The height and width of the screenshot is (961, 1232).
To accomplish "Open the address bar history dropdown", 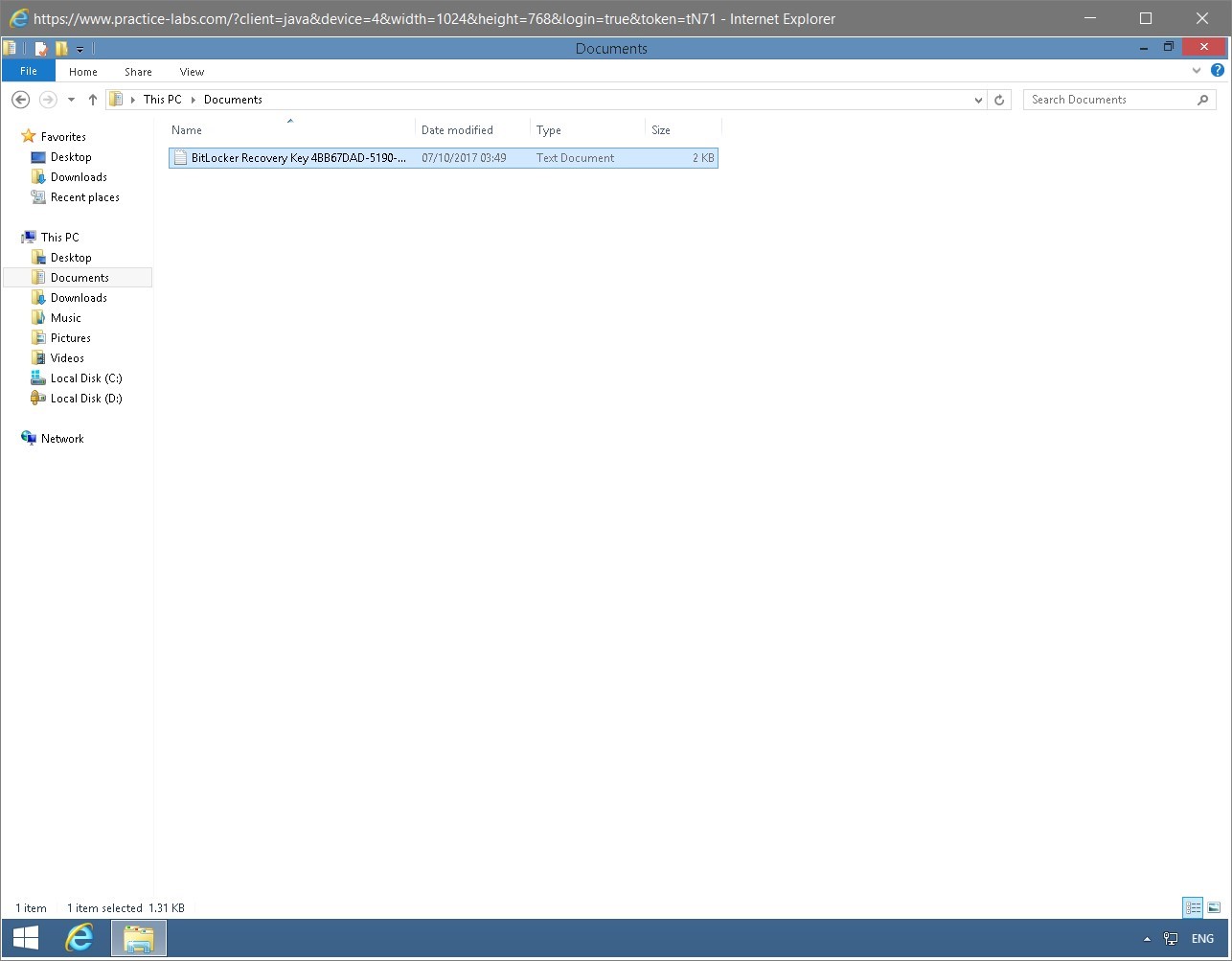I will pos(977,99).
